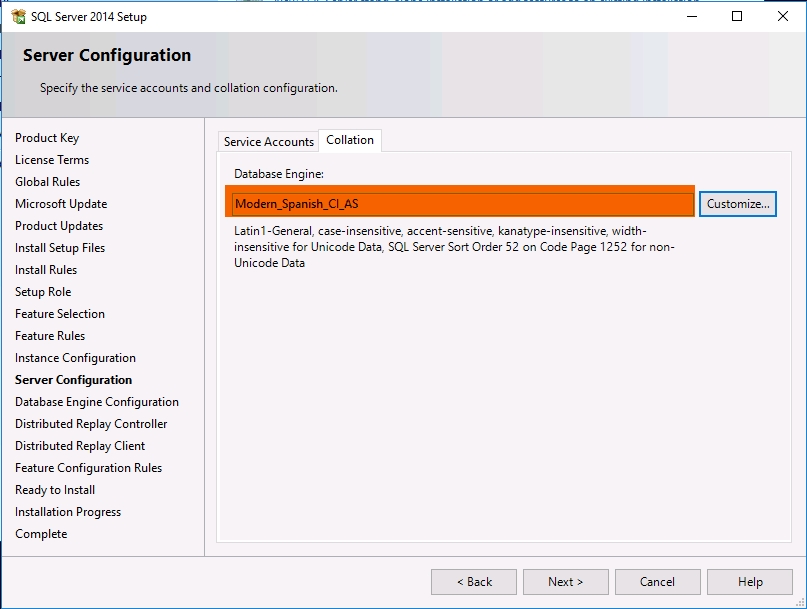Switch to the Service Accounts tab
Screen dimensions: 807x609
pos(269,142)
